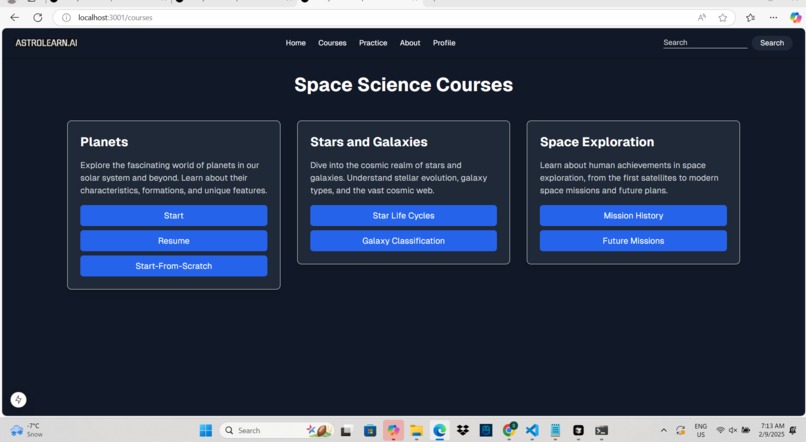This screenshot has height=442, width=806.
Task: Click the browser address bar URL
Action: (x=115, y=17)
